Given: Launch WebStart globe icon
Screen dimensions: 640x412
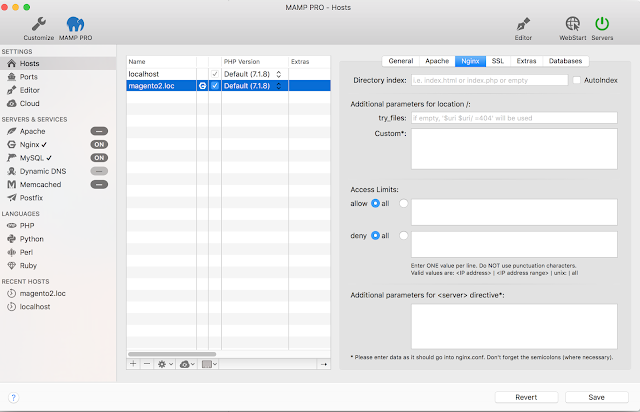Looking at the screenshot, I should (x=572, y=24).
